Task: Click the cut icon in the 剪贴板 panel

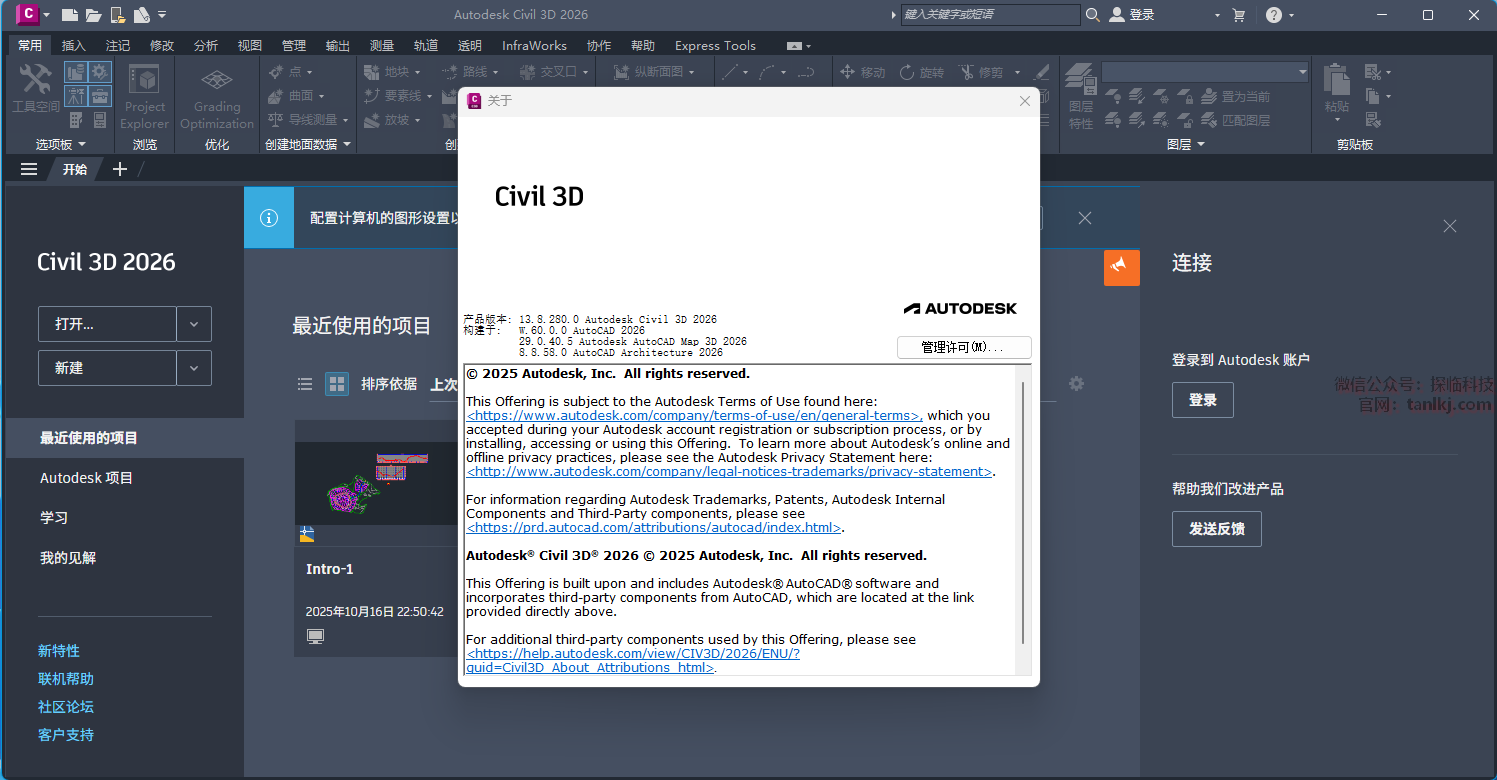Action: 1373,72
